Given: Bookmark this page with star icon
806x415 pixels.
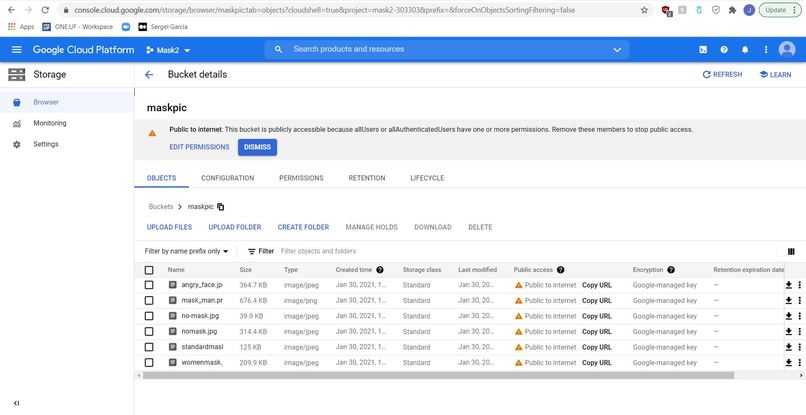Looking at the screenshot, I should tap(644, 10).
